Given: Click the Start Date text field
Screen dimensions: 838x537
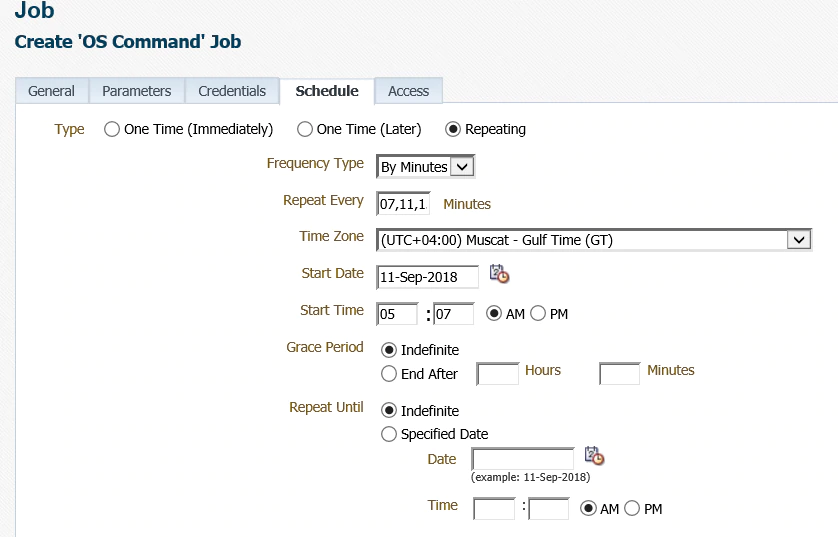Looking at the screenshot, I should (x=428, y=277).
